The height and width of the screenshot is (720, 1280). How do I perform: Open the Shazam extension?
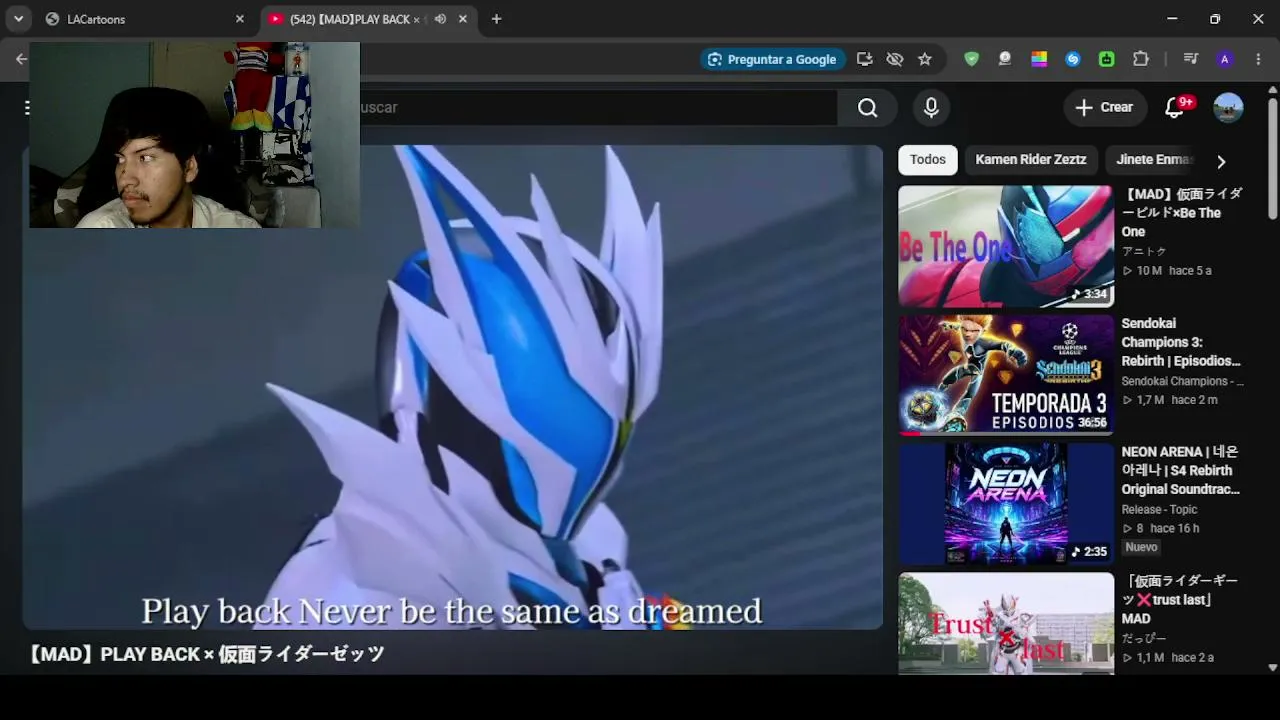tap(1073, 59)
